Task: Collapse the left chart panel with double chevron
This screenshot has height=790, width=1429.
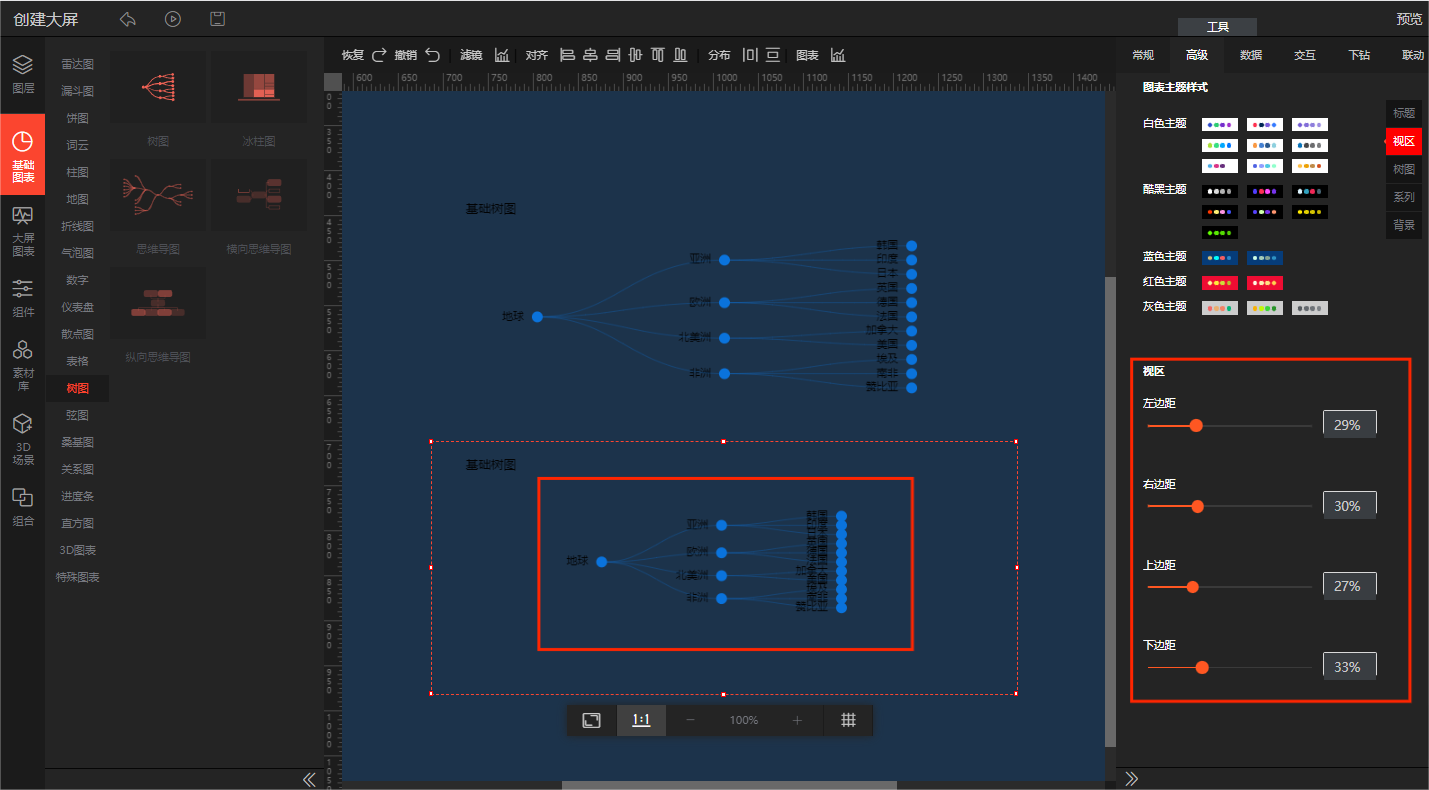Action: click(x=309, y=778)
